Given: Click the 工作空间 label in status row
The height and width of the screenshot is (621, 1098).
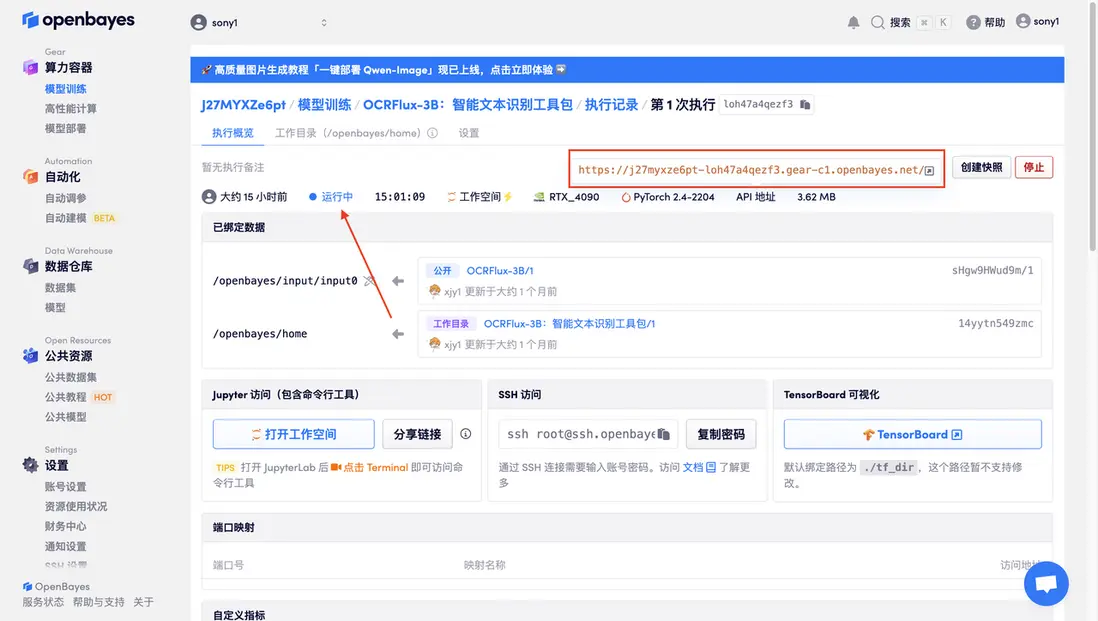Looking at the screenshot, I should click(x=480, y=197).
